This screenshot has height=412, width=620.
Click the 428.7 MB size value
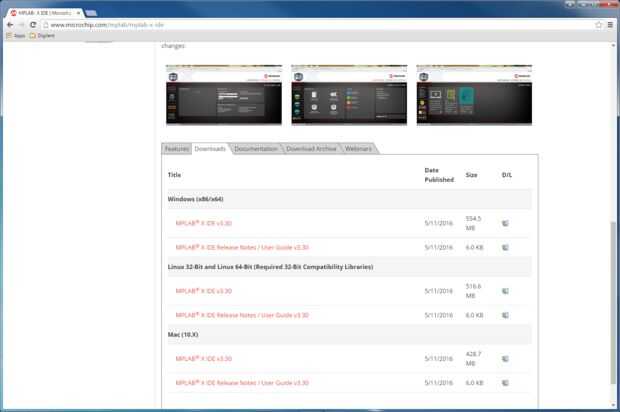click(x=473, y=359)
